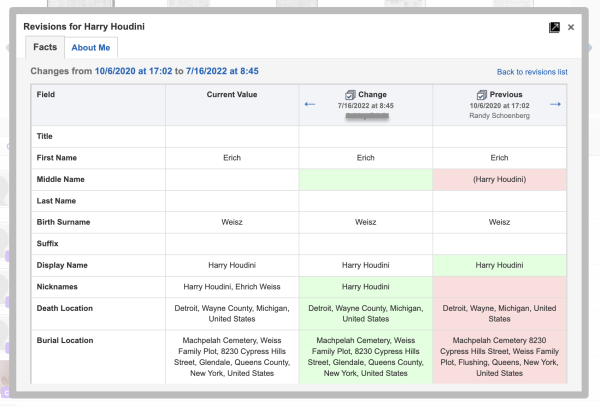Select the Previous 10/6/2020 at 17:02 timestamp
Image resolution: width=600 pixels, height=407 pixels.
click(499, 106)
